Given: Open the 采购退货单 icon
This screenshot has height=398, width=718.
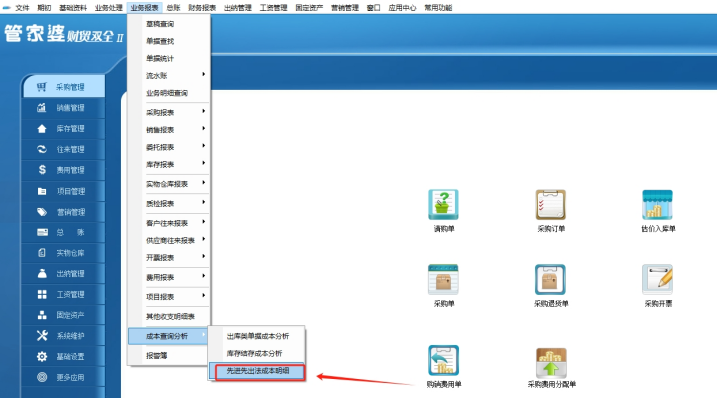Looking at the screenshot, I should pos(550,279).
